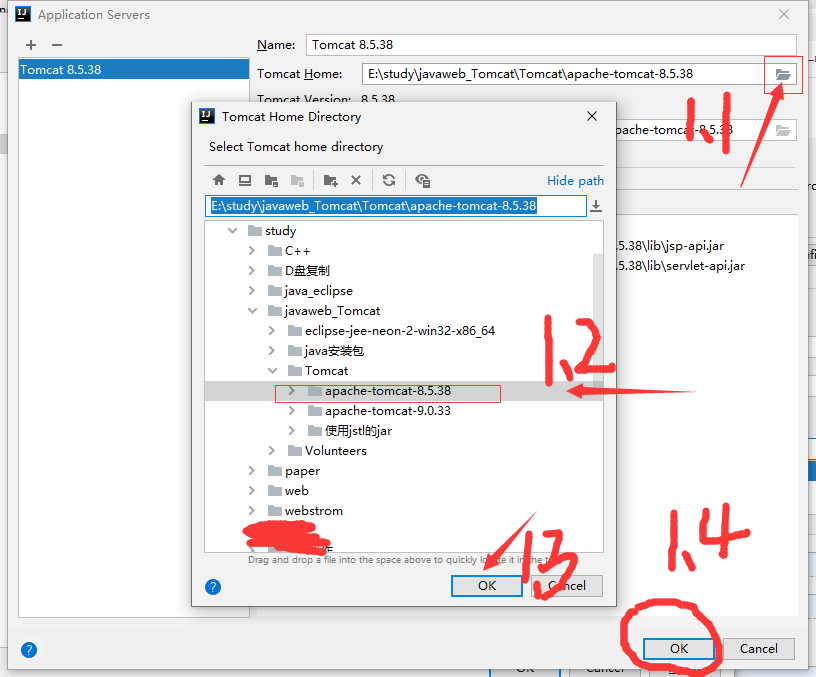Expand the D盘复制 folder
Image resolution: width=816 pixels, height=677 pixels.
[x=252, y=271]
